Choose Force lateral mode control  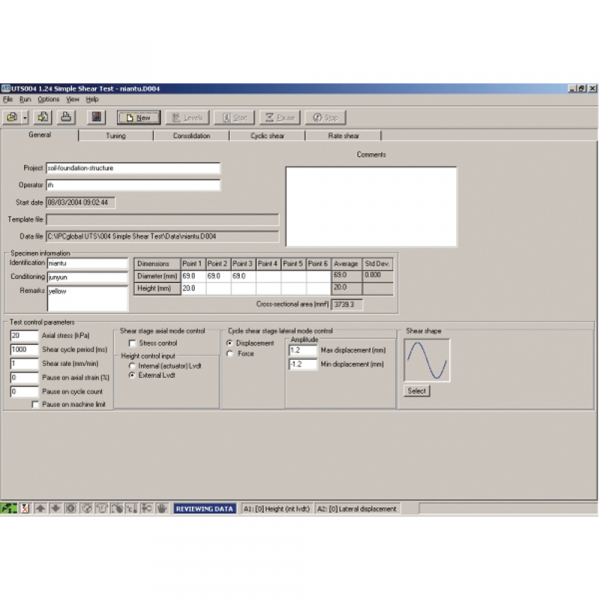232,353
